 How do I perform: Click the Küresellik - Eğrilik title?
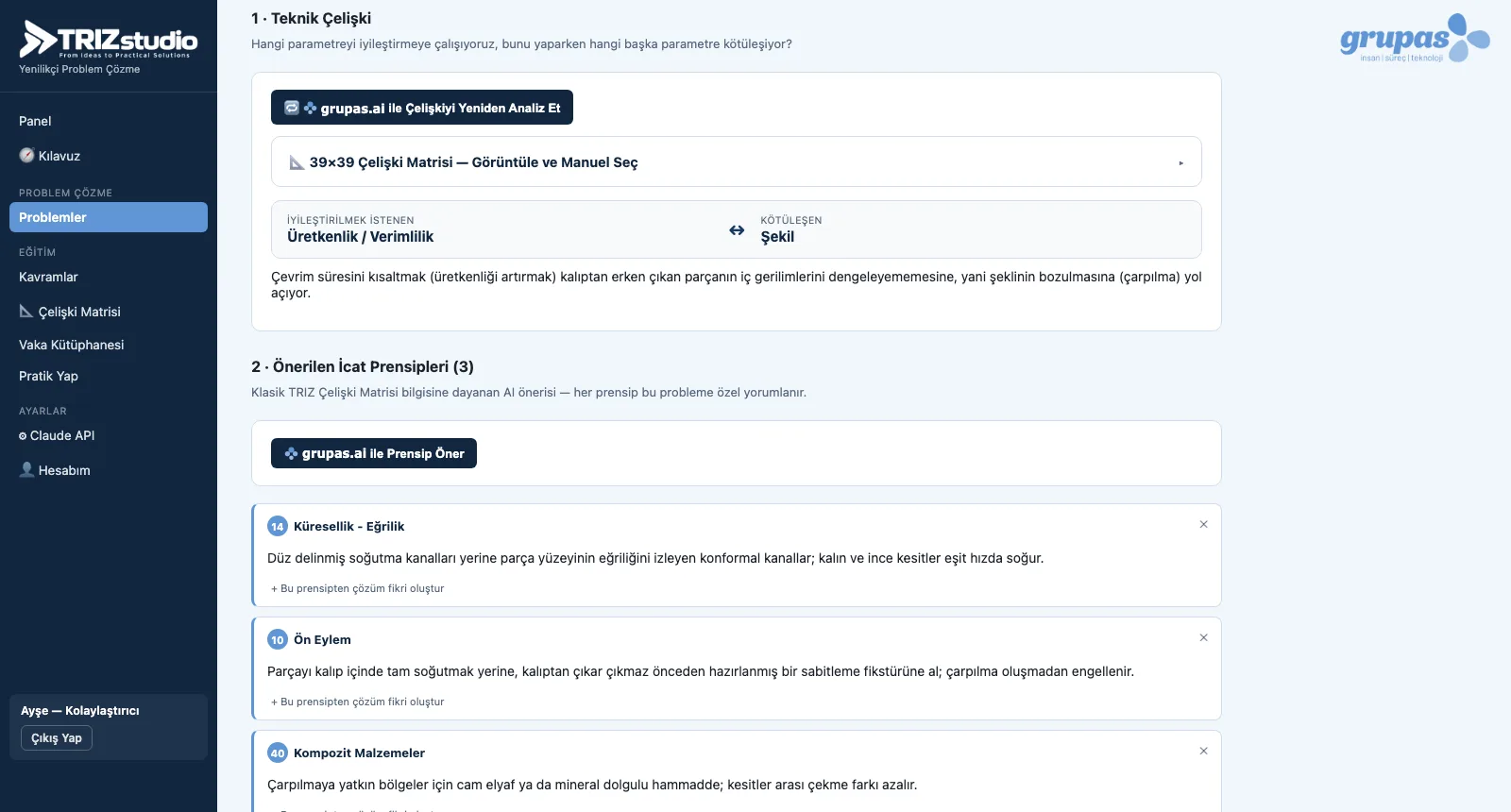(x=348, y=527)
